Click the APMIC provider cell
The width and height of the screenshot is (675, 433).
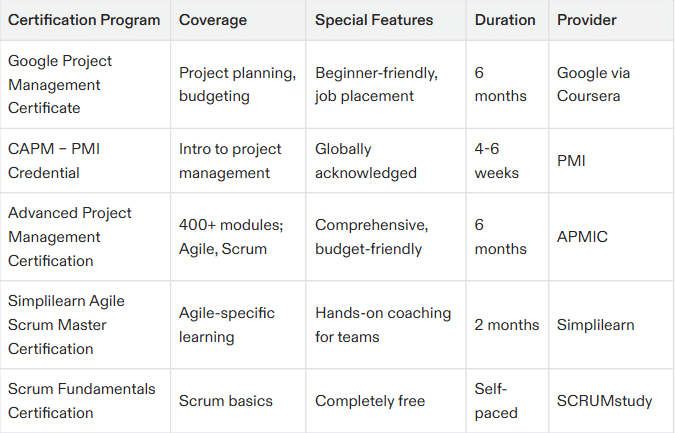coord(582,237)
